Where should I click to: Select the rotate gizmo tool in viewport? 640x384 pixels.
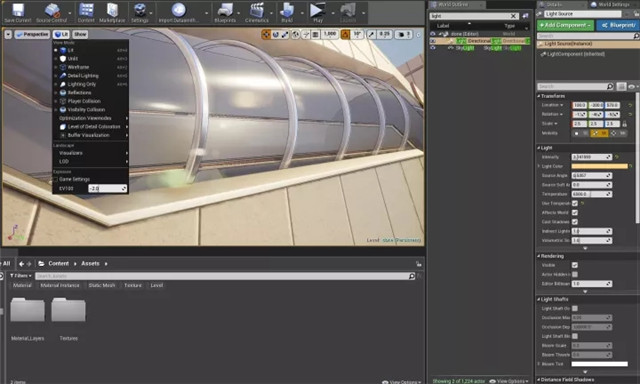pos(276,35)
